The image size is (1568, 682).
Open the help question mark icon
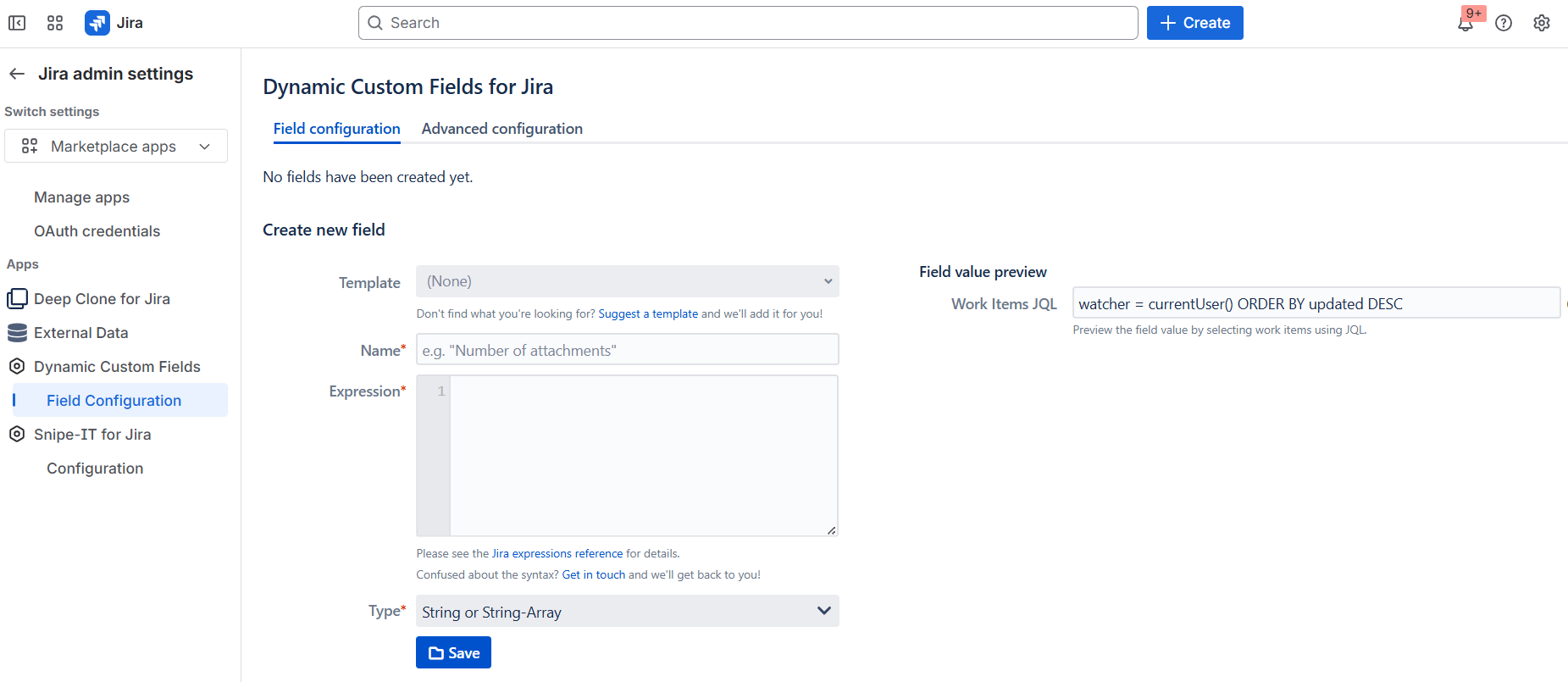1504,23
